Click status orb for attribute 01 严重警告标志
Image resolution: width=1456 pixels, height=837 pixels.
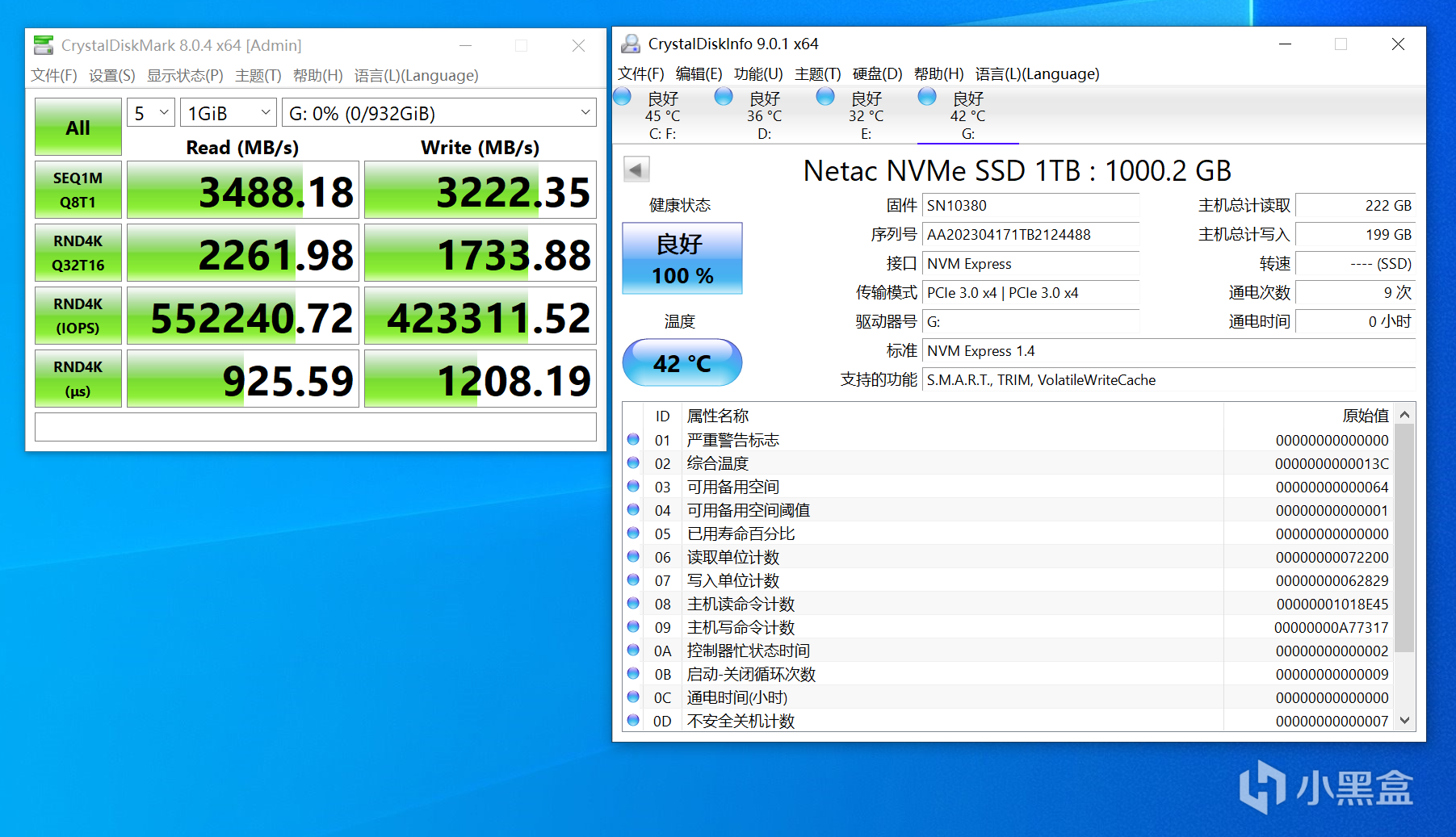click(x=634, y=440)
